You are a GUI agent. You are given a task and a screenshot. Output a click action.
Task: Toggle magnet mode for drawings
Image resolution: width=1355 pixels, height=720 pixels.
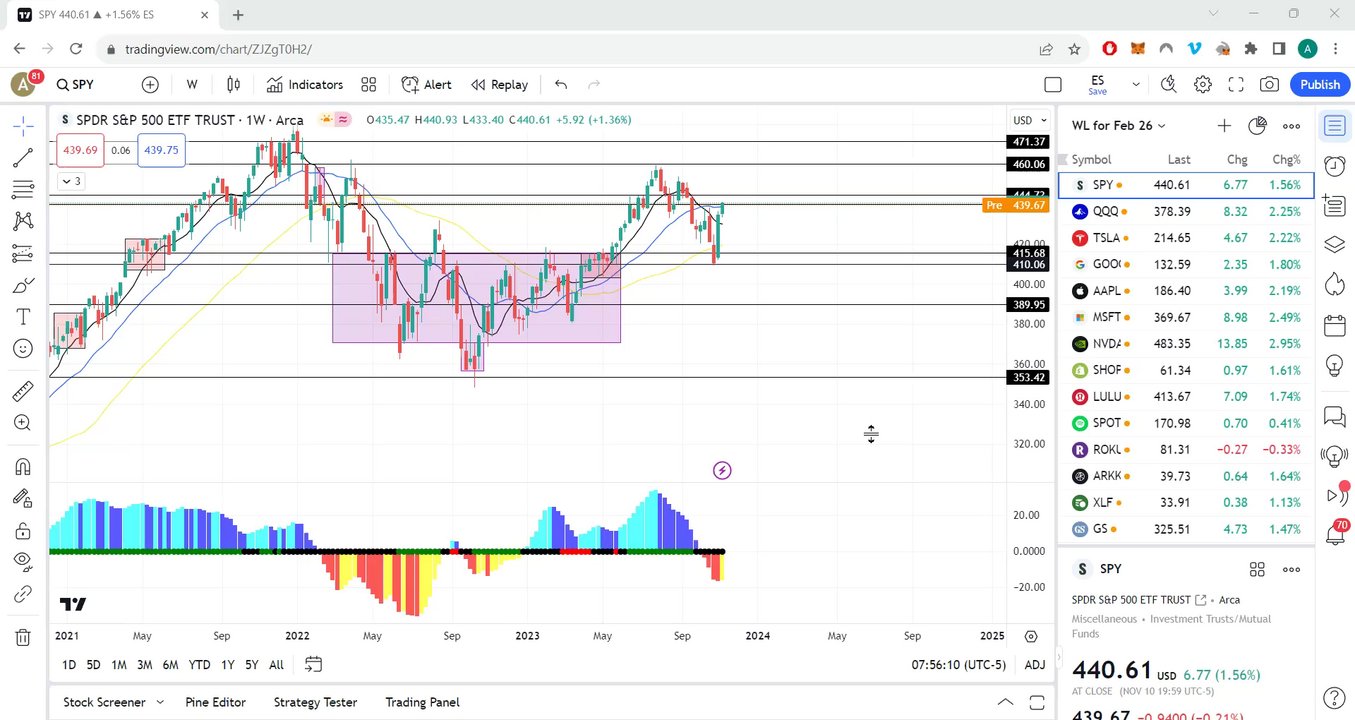(23, 466)
